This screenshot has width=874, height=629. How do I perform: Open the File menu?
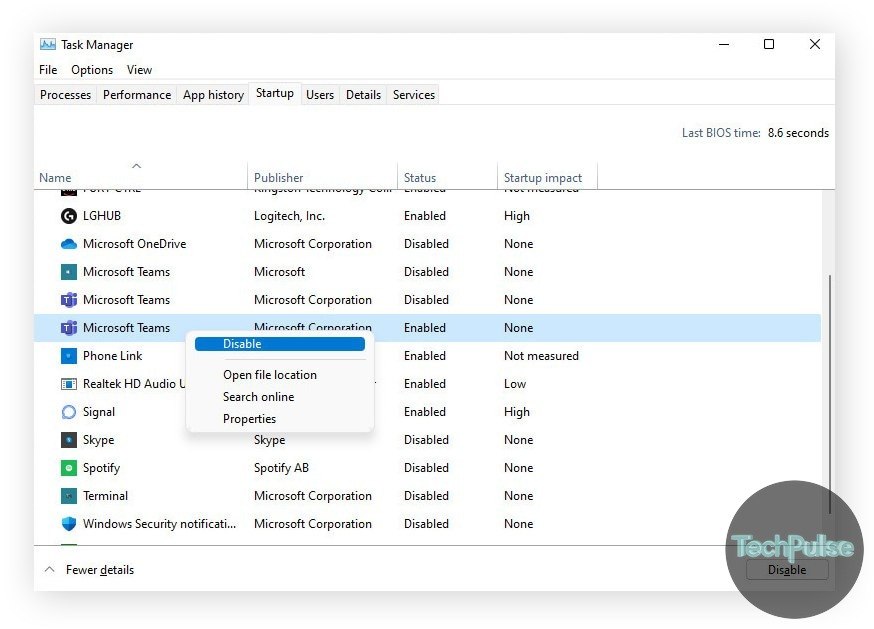(48, 70)
